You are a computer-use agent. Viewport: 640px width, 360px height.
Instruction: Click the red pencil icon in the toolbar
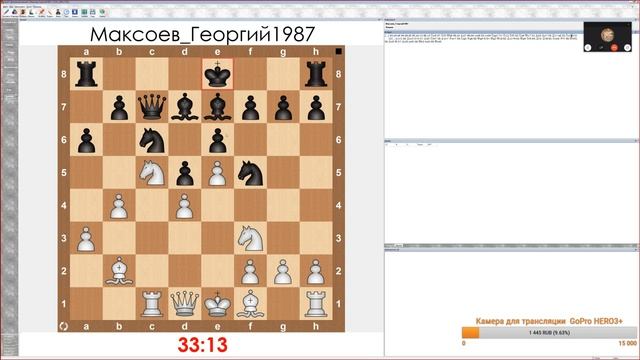pyautogui.click(x=42, y=12)
